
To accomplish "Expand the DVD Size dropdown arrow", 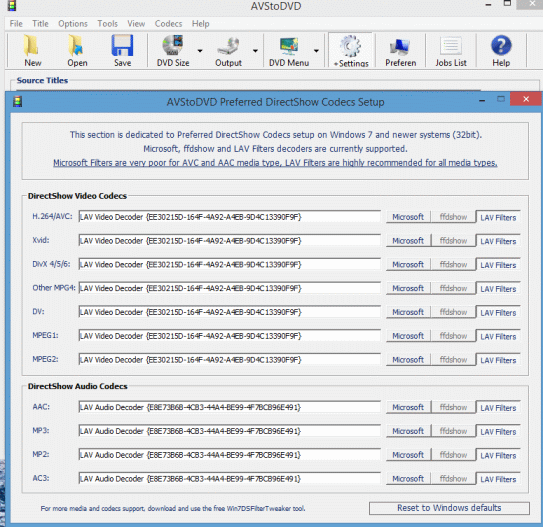I will point(200,51).
